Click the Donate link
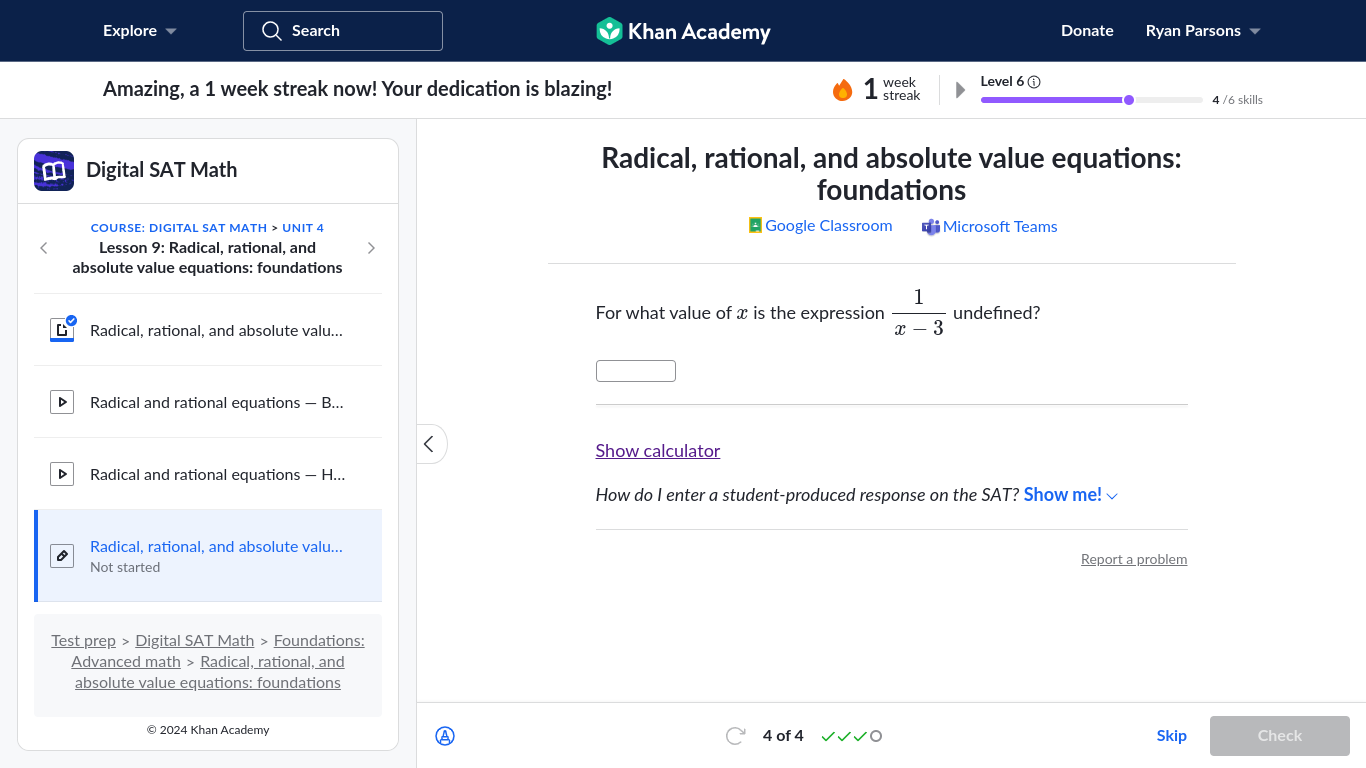 1087,31
